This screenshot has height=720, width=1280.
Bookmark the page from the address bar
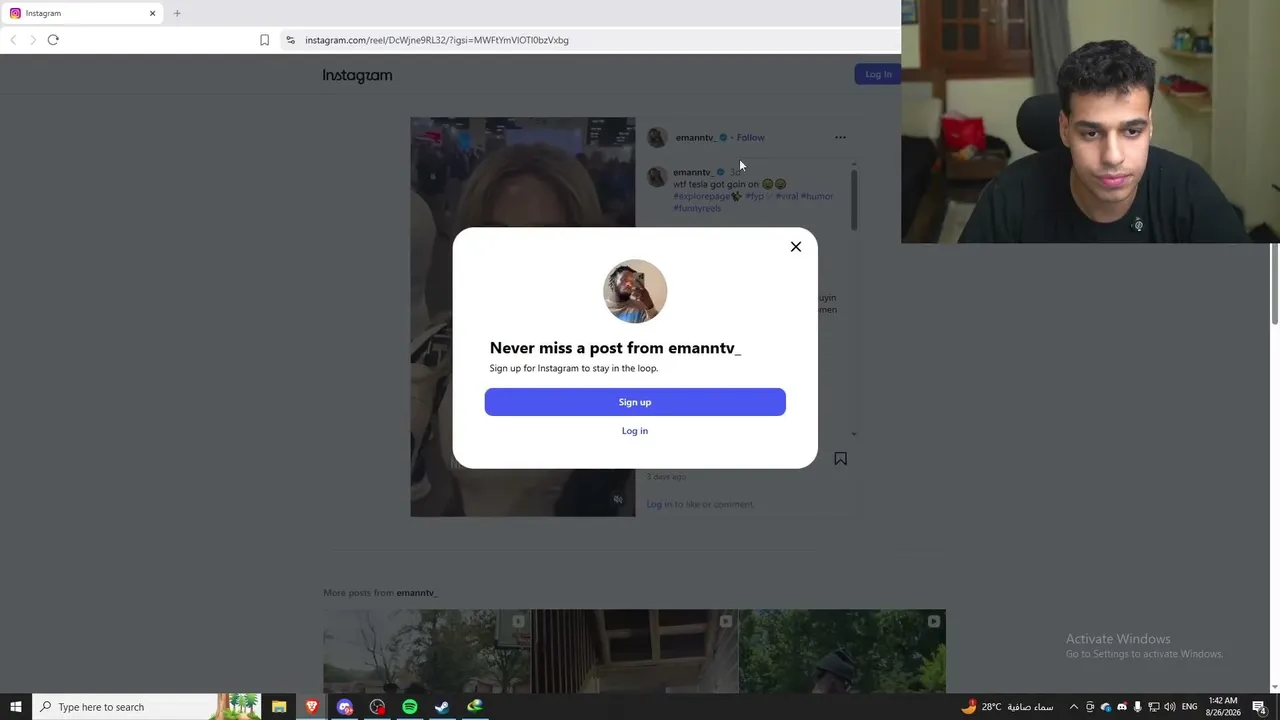[264, 40]
